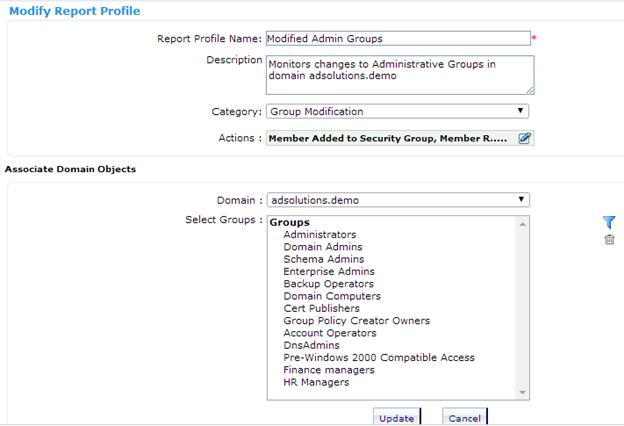Click inside the Description text area
This screenshot has width=624, height=426.
click(x=400, y=75)
